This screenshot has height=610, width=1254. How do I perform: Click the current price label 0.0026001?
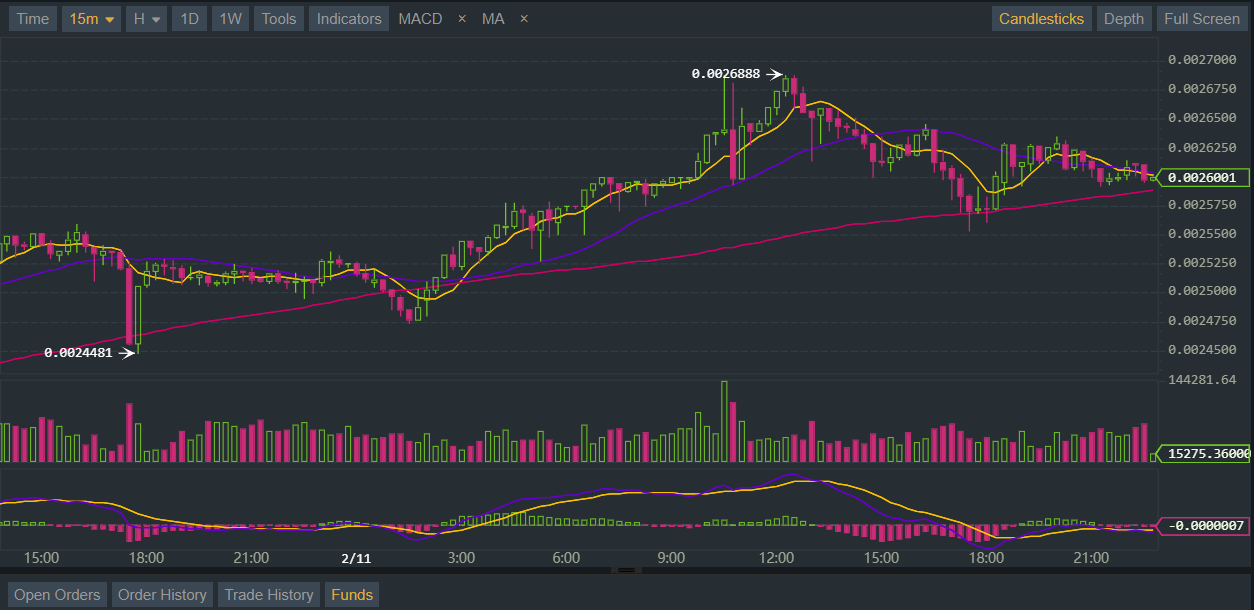[x=1203, y=178]
